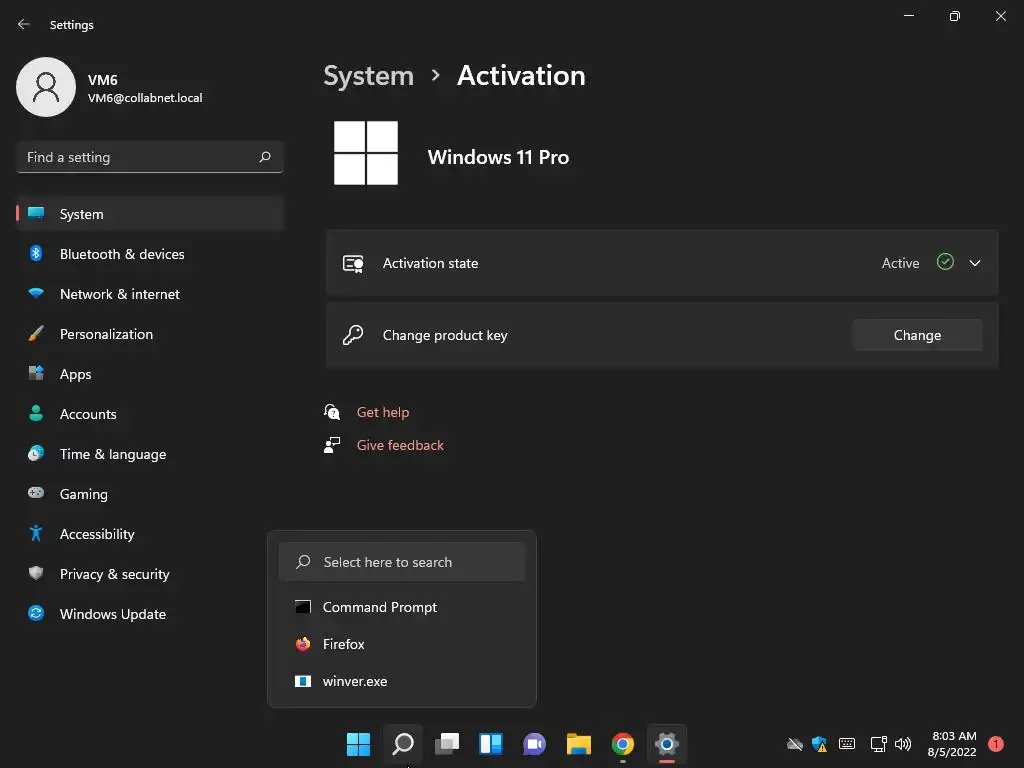Viewport: 1024px width, 768px height.
Task: Click the Windows 11 Pro edition text
Action: tap(498, 157)
